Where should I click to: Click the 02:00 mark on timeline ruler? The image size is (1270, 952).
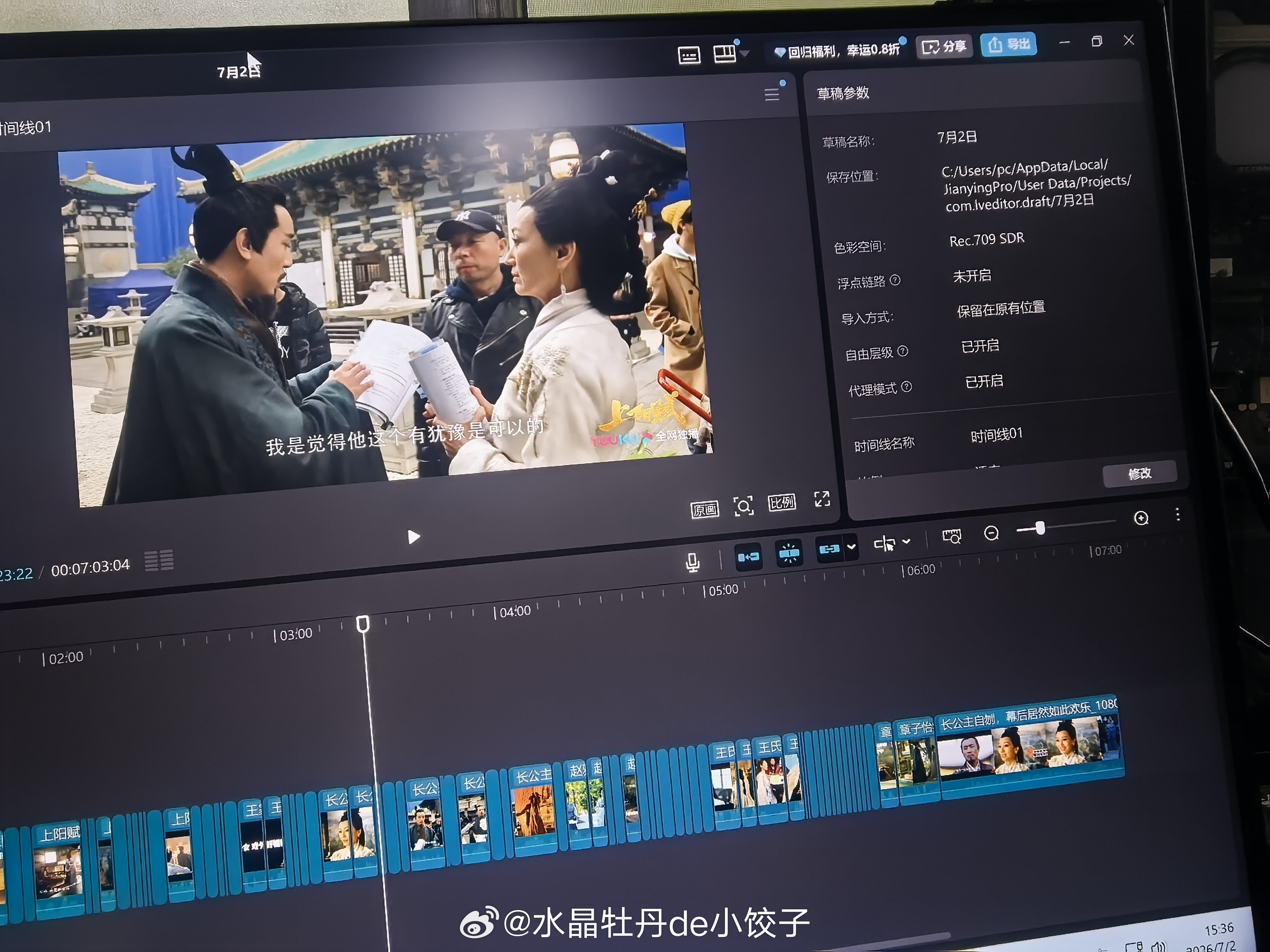pyautogui.click(x=63, y=658)
